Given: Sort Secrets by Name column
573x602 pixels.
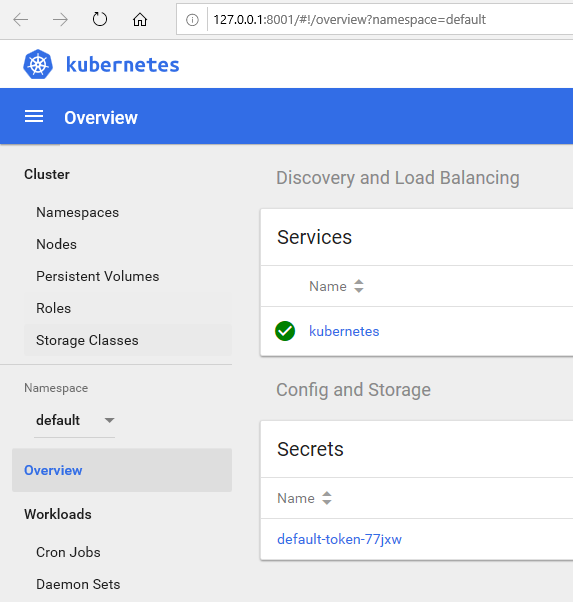Looking at the screenshot, I should 296,498.
